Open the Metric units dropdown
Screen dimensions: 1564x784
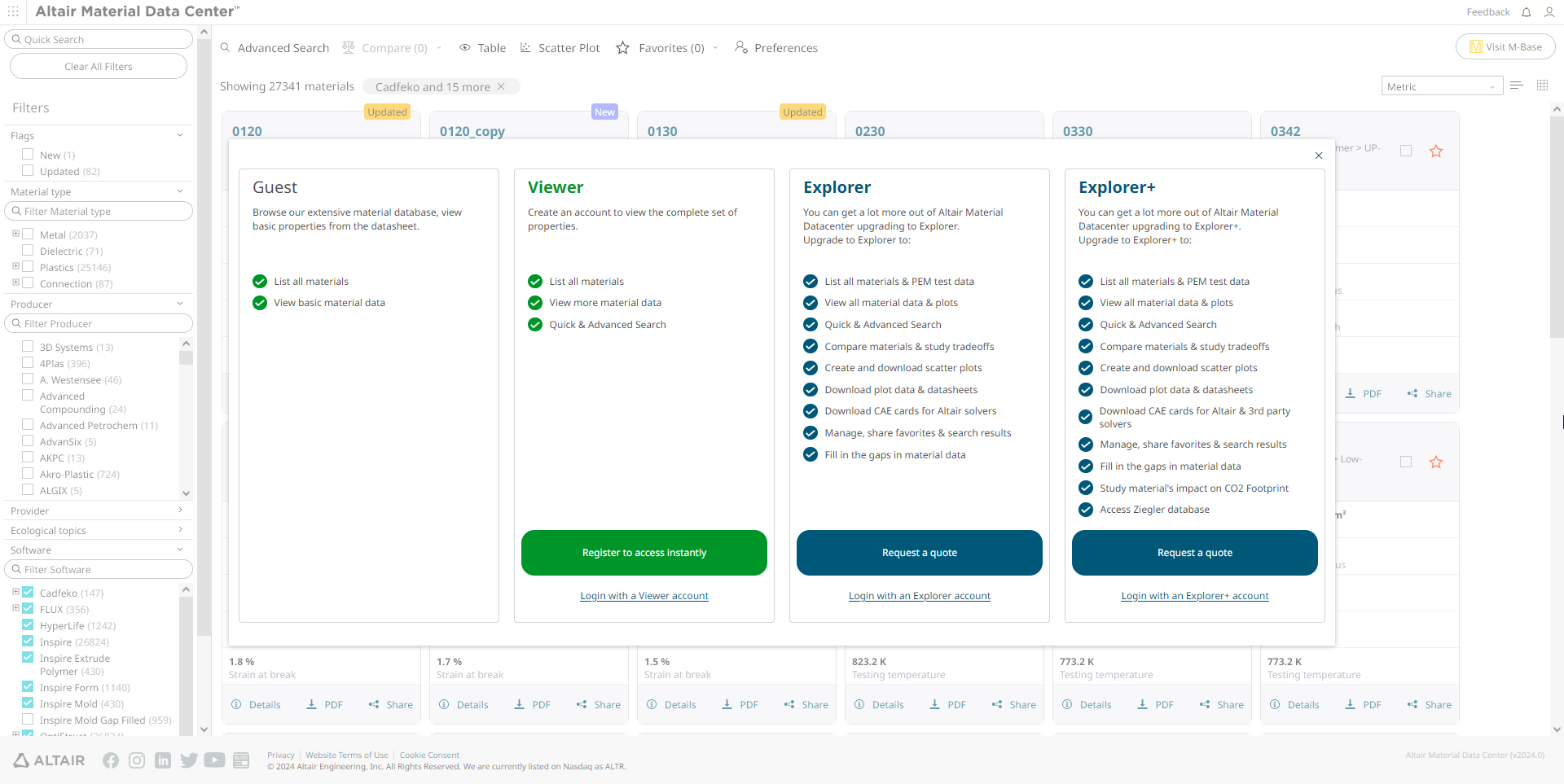click(1442, 86)
